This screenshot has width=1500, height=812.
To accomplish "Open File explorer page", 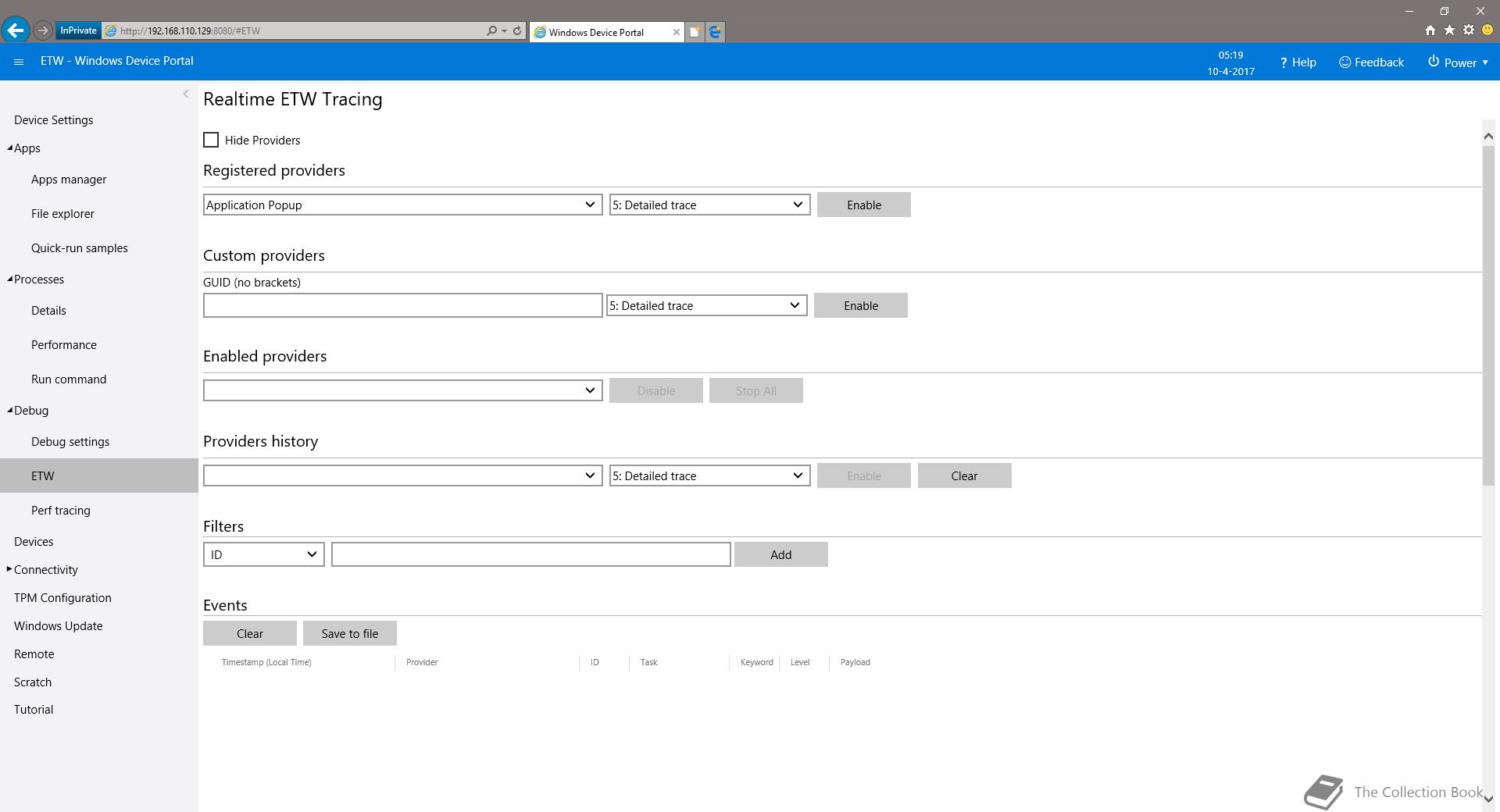I will (62, 213).
